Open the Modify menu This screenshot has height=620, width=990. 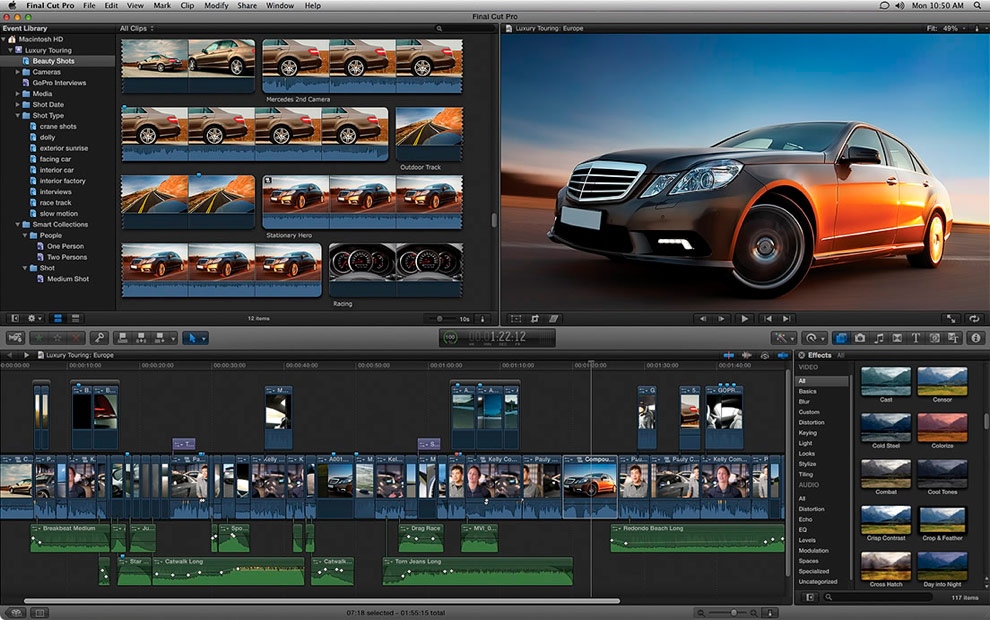[216, 5]
